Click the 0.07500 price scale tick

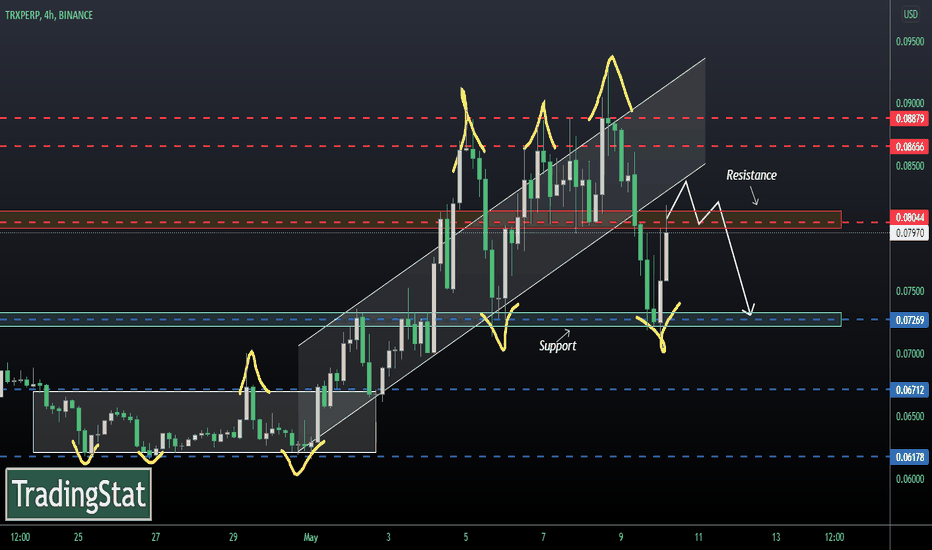[910, 291]
